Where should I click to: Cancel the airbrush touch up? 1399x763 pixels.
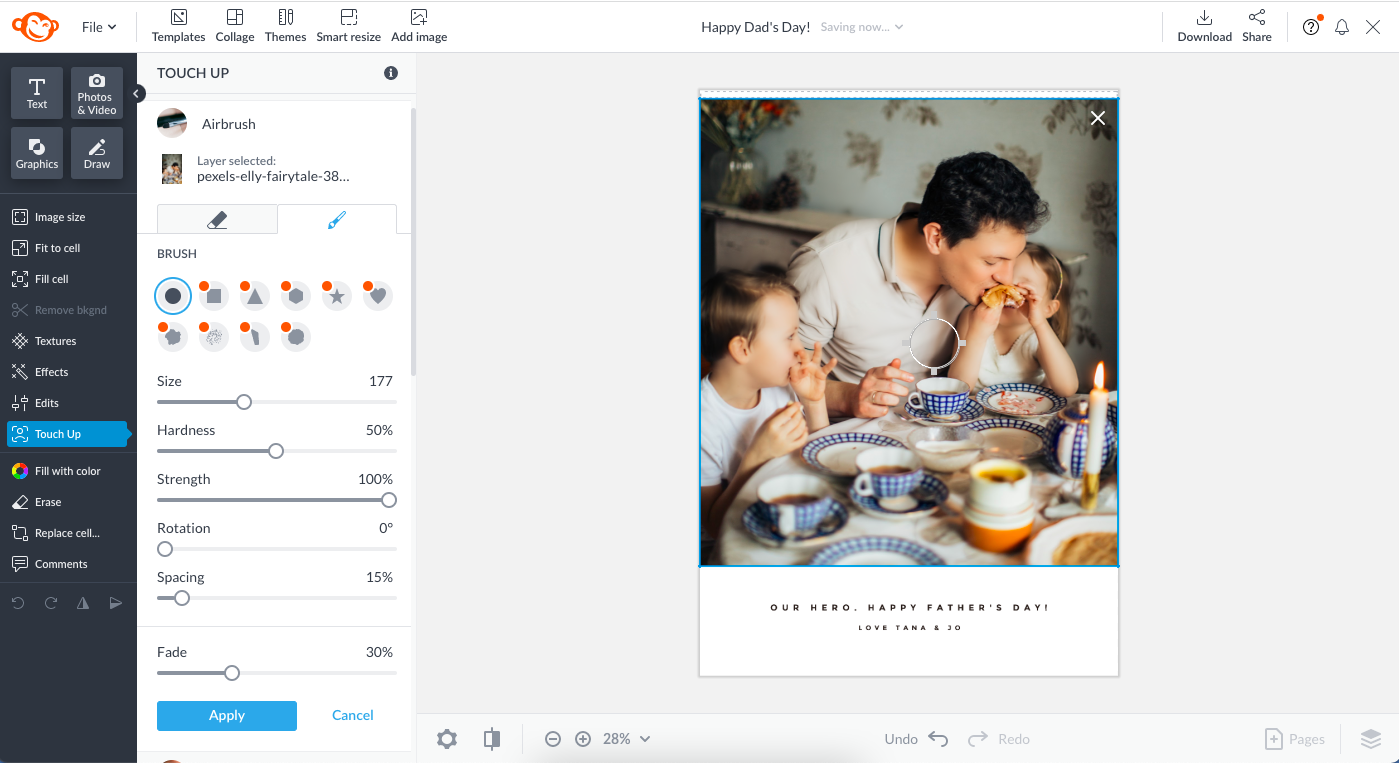pyautogui.click(x=353, y=716)
